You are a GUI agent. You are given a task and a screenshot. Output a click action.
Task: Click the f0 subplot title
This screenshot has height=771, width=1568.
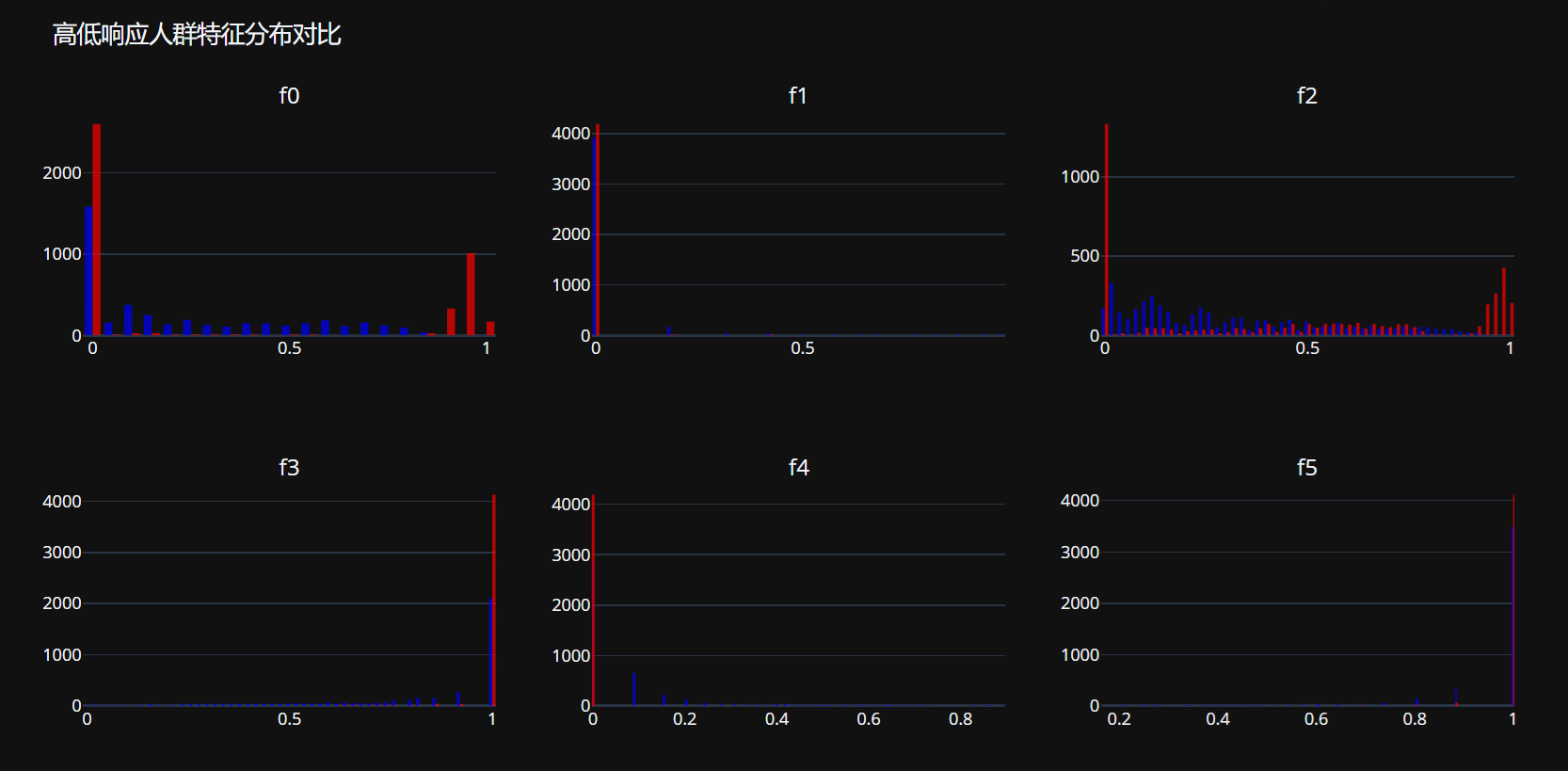pyautogui.click(x=289, y=96)
